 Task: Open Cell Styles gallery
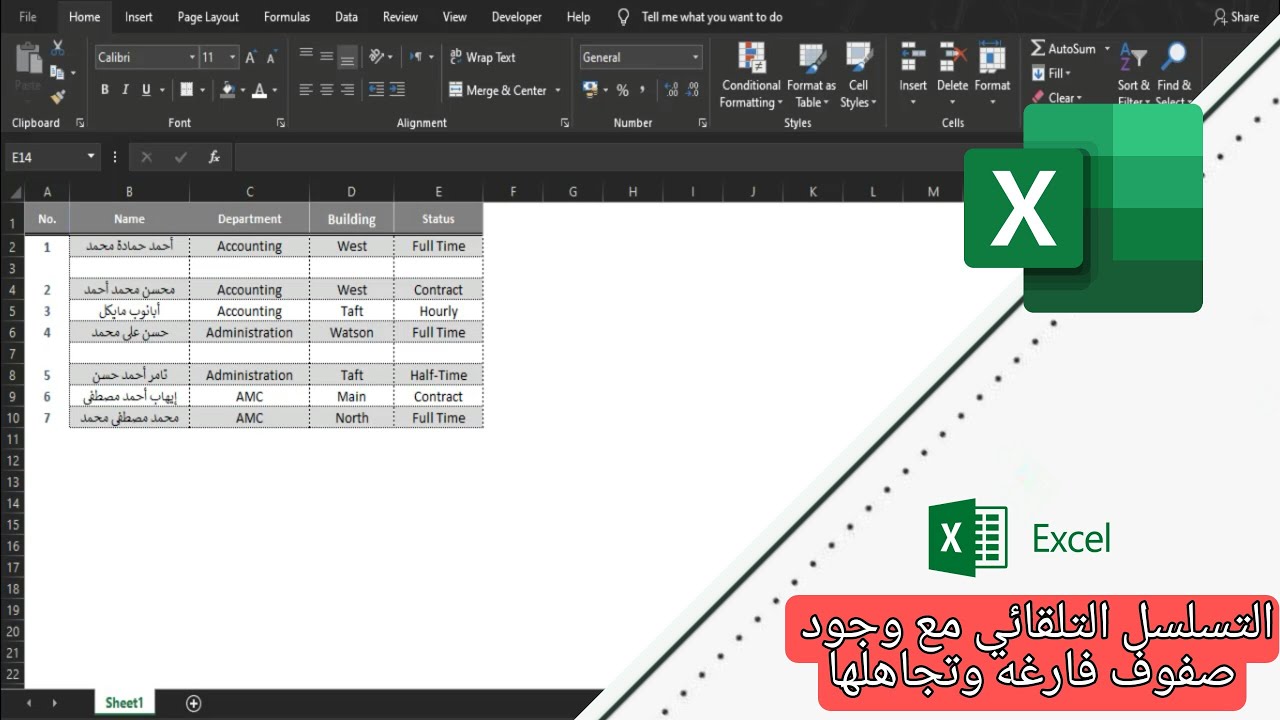point(857,75)
